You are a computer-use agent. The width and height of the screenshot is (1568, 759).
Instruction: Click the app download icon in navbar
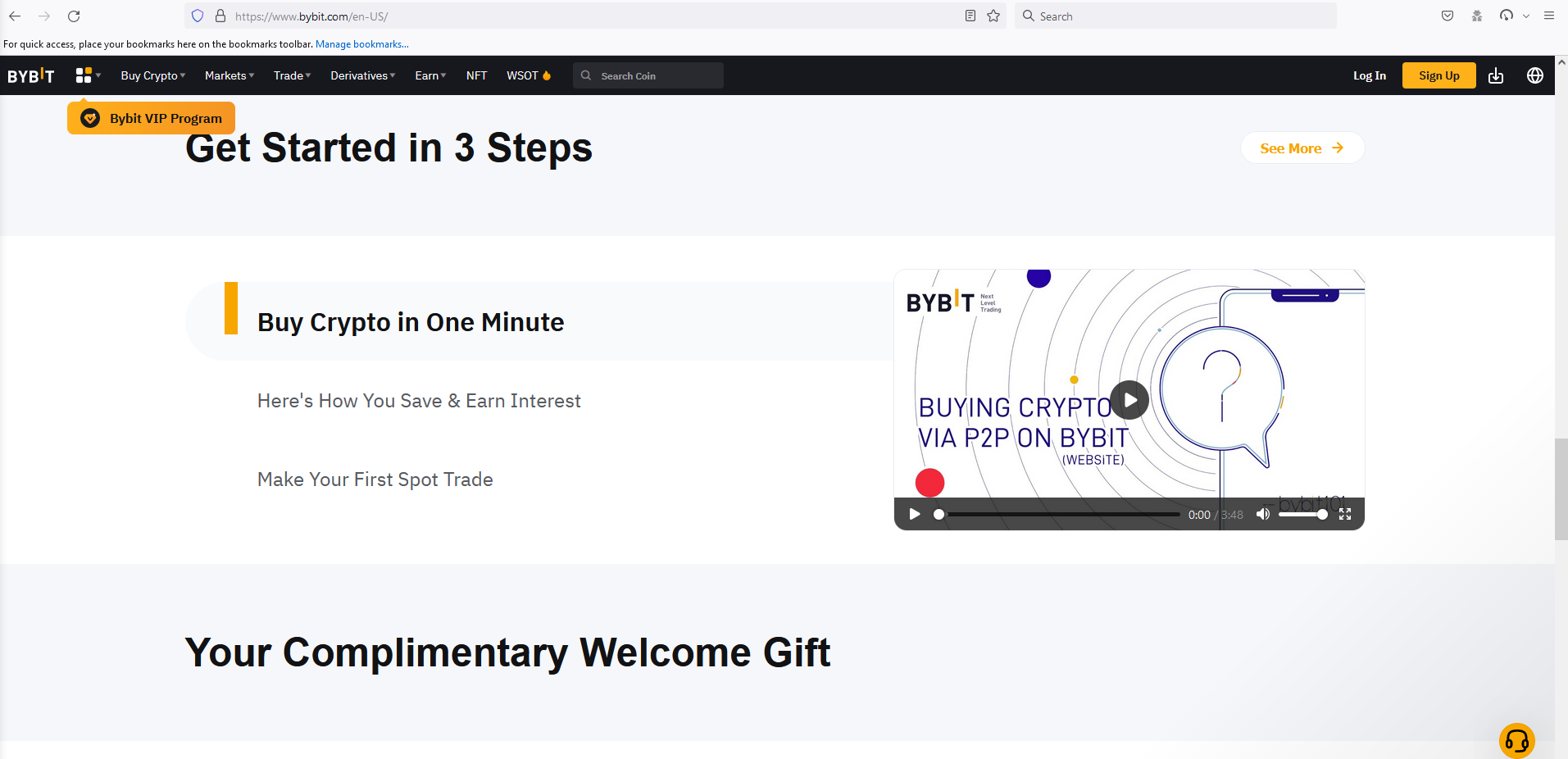1496,75
